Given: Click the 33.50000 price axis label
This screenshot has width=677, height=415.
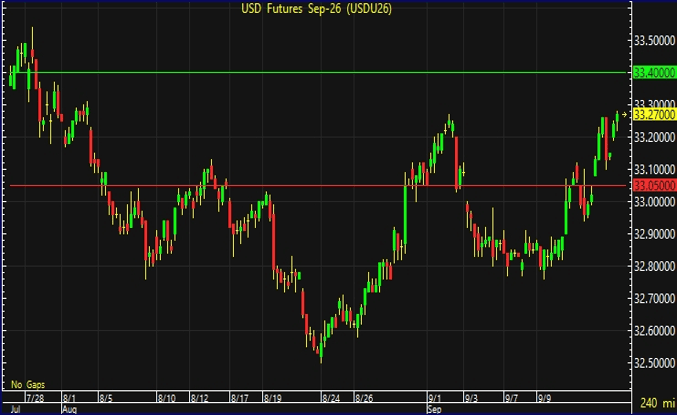Looking at the screenshot, I should pyautogui.click(x=654, y=41).
